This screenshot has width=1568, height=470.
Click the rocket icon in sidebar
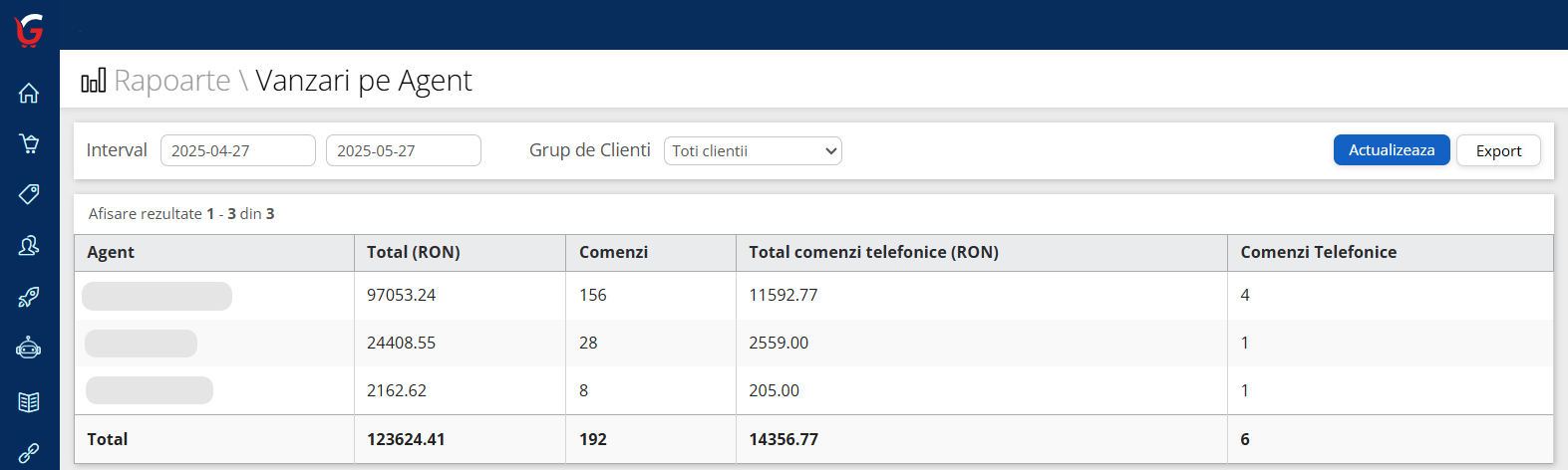[x=29, y=297]
